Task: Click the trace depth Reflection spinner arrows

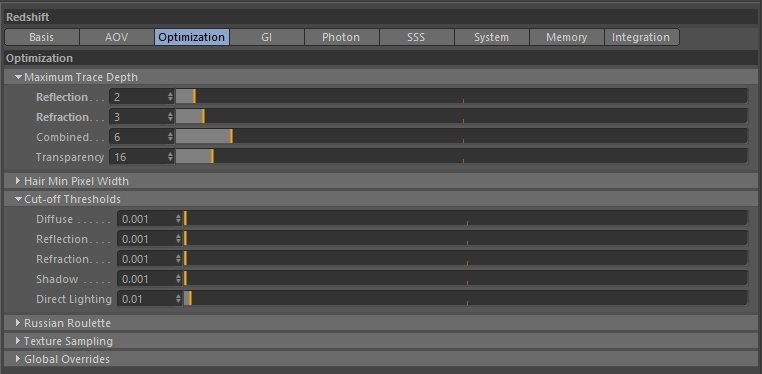Action: pyautogui.click(x=170, y=97)
